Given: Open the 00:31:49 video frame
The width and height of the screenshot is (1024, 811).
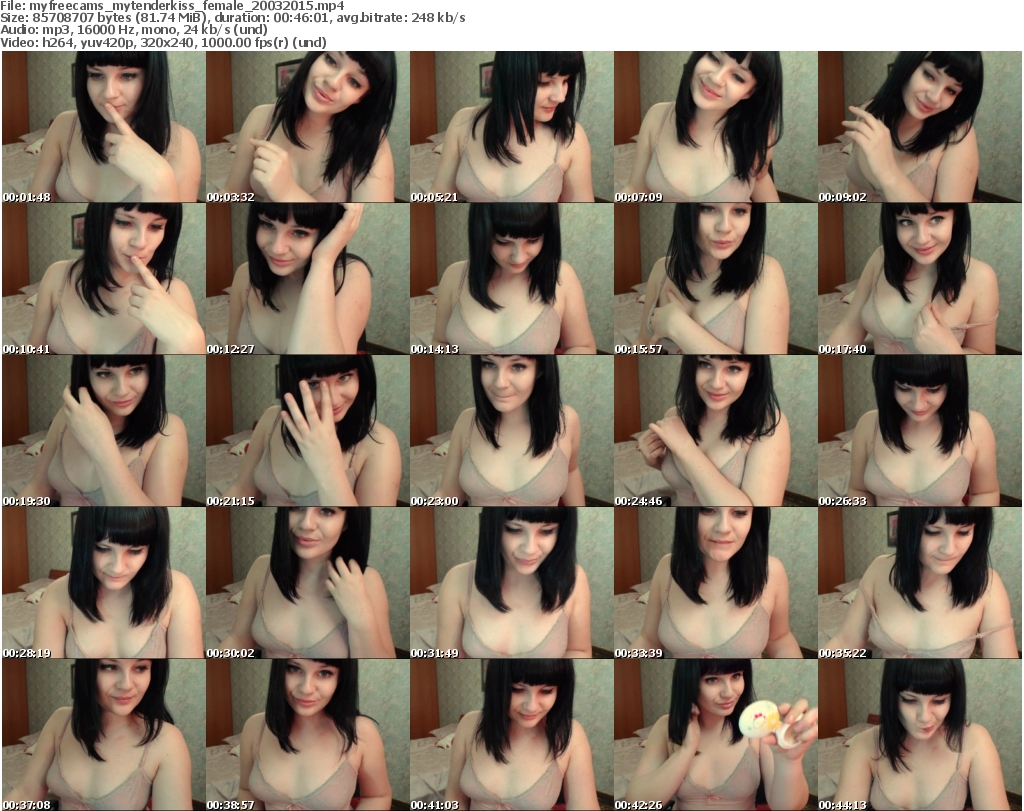Looking at the screenshot, I should pyautogui.click(x=512, y=582).
